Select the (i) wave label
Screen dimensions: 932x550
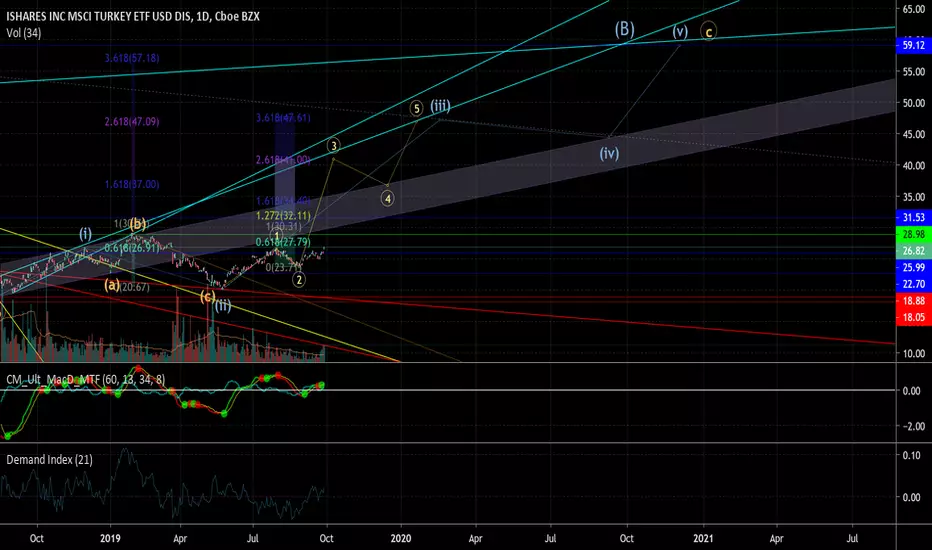click(86, 234)
